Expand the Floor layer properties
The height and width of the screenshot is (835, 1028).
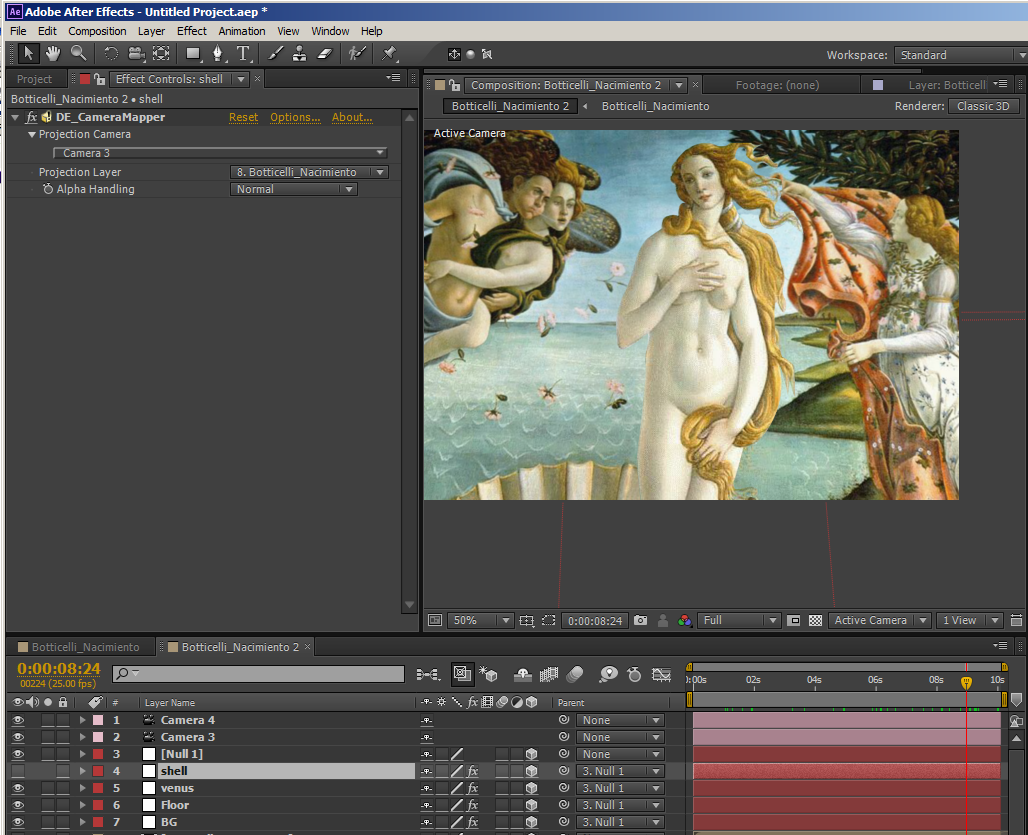click(x=83, y=805)
